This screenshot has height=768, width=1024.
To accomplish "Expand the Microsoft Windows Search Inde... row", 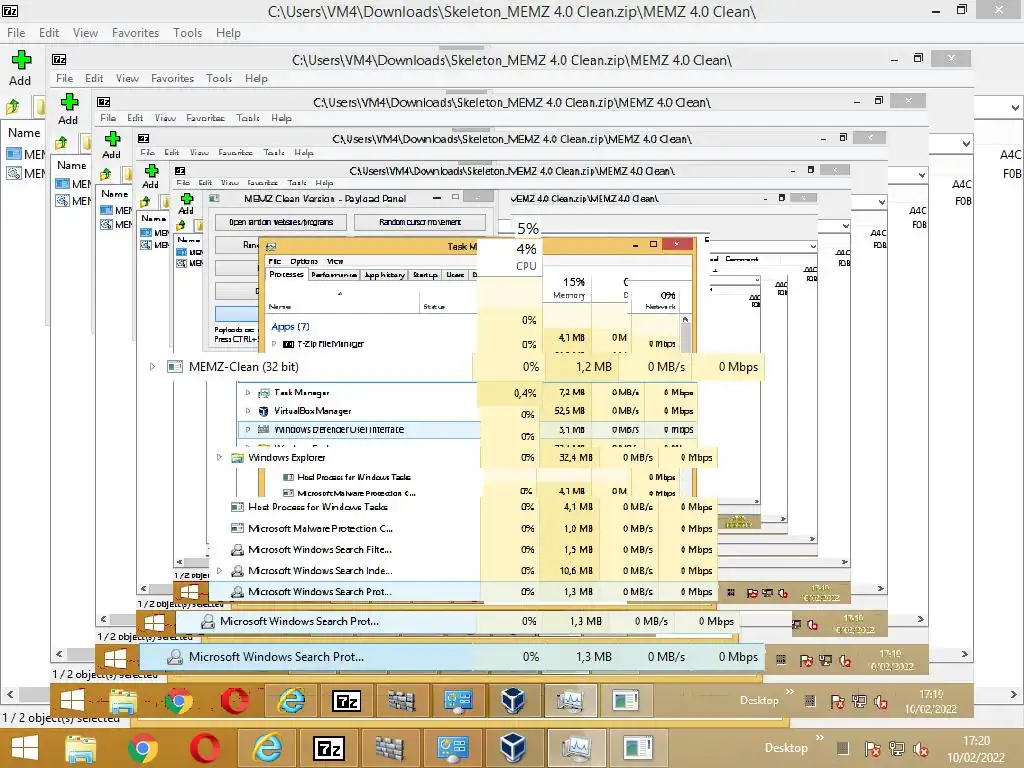I will 219,571.
